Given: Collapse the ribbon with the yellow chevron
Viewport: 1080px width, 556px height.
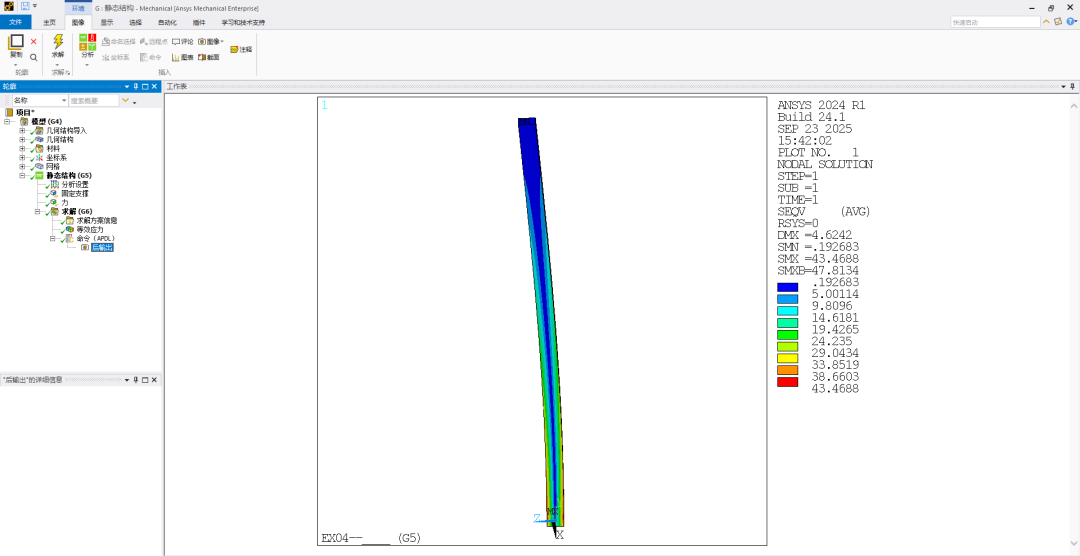Looking at the screenshot, I should [x=1046, y=21].
